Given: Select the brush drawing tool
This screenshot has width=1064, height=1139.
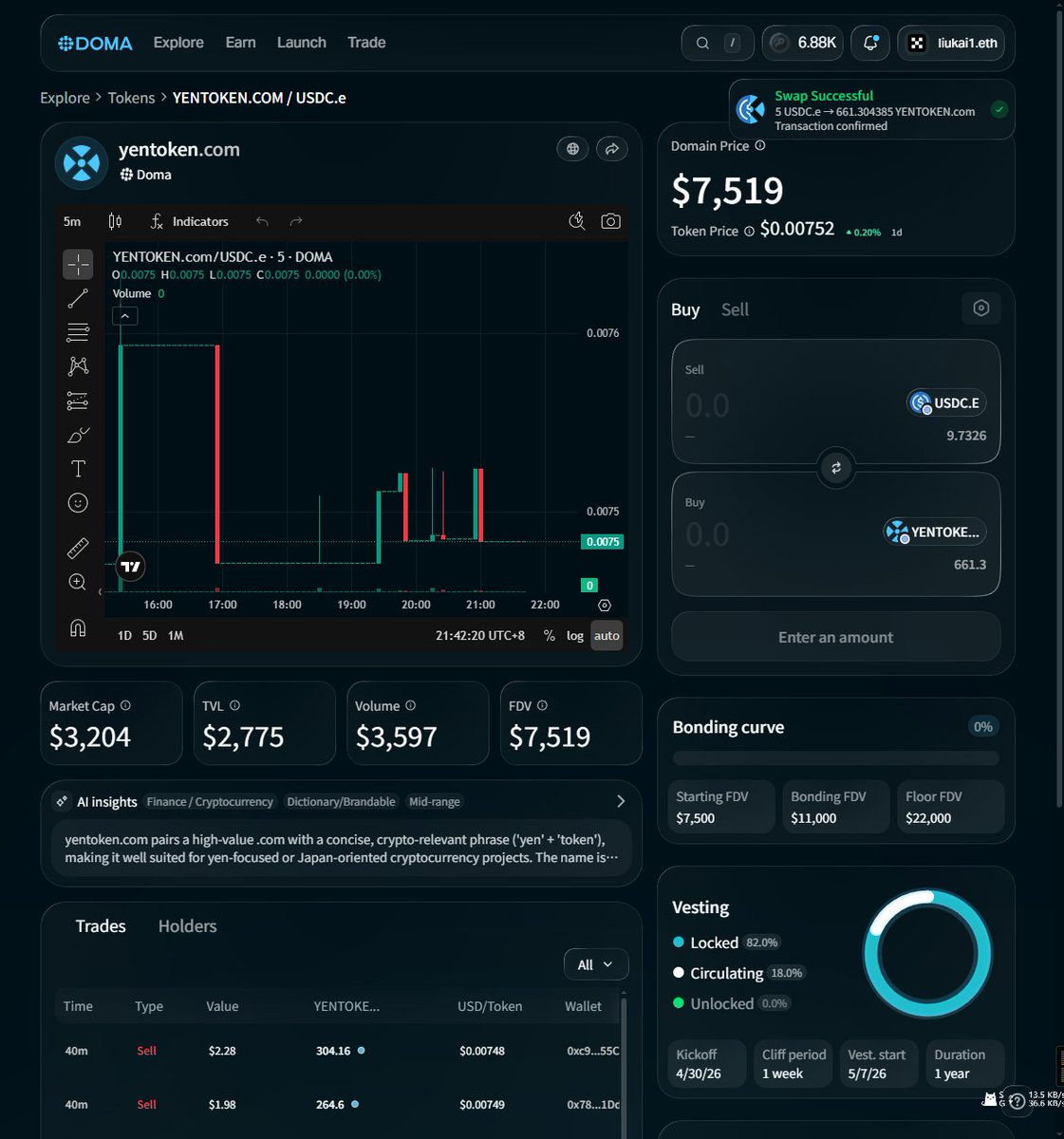Looking at the screenshot, I should (x=78, y=435).
